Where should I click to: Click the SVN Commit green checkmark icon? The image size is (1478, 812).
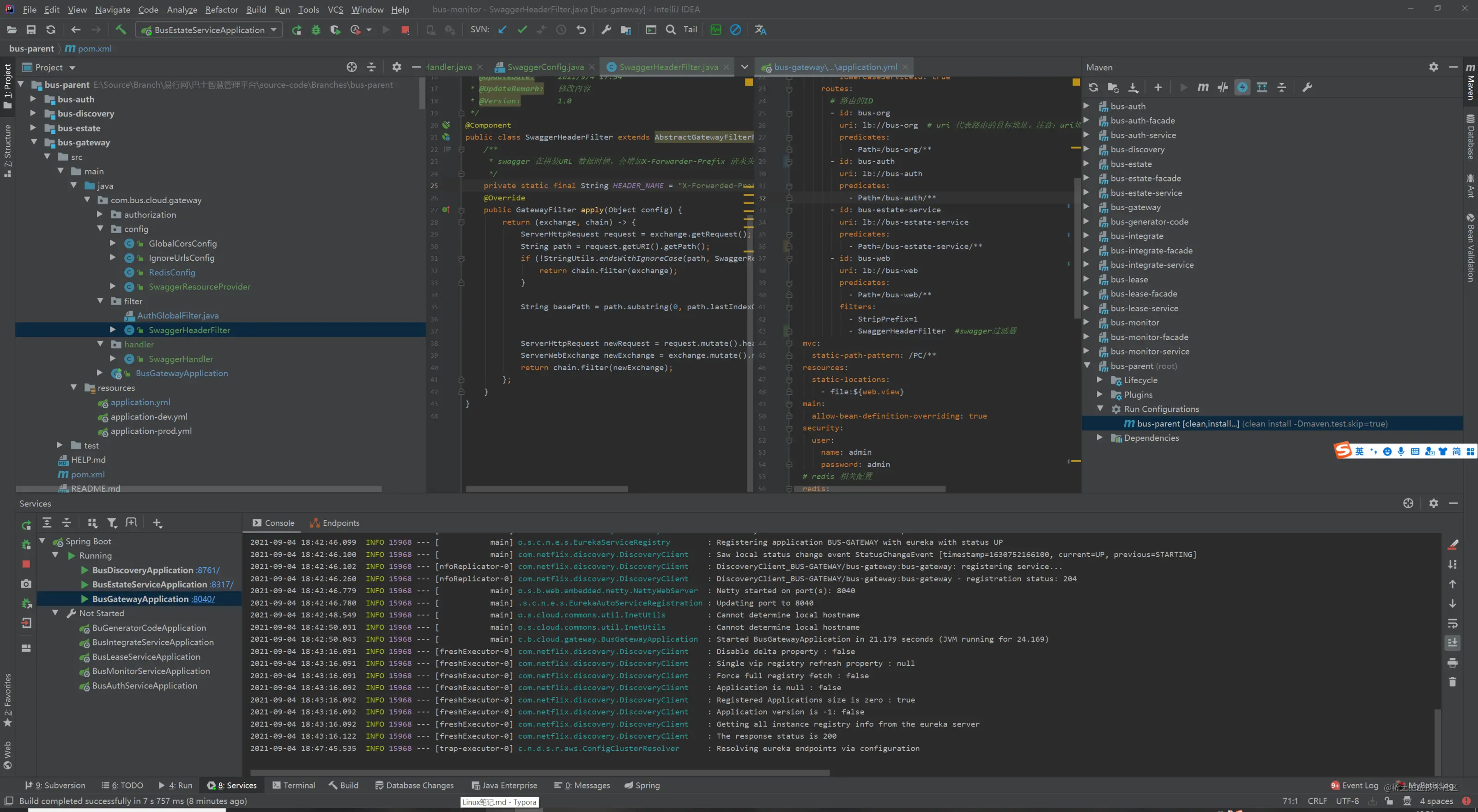(522, 30)
